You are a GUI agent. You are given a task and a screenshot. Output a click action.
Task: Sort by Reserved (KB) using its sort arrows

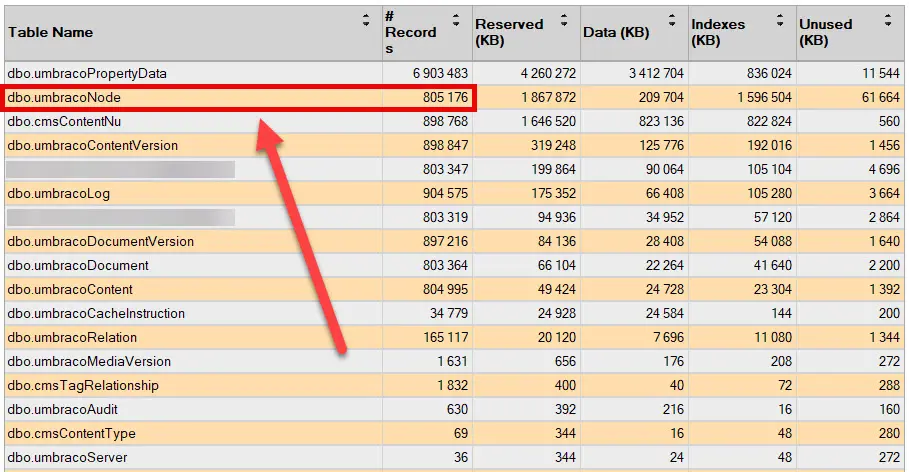click(564, 20)
